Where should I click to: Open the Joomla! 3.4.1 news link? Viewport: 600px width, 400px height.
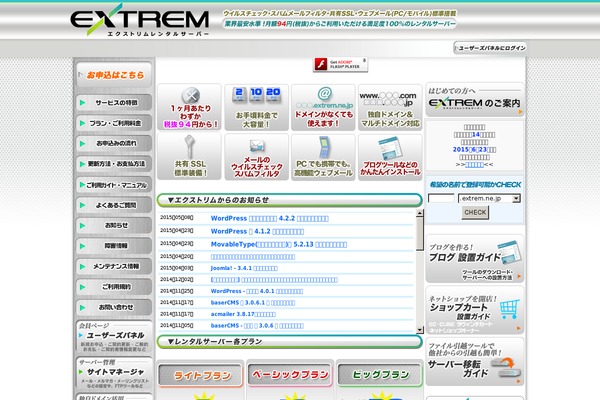[244, 268]
